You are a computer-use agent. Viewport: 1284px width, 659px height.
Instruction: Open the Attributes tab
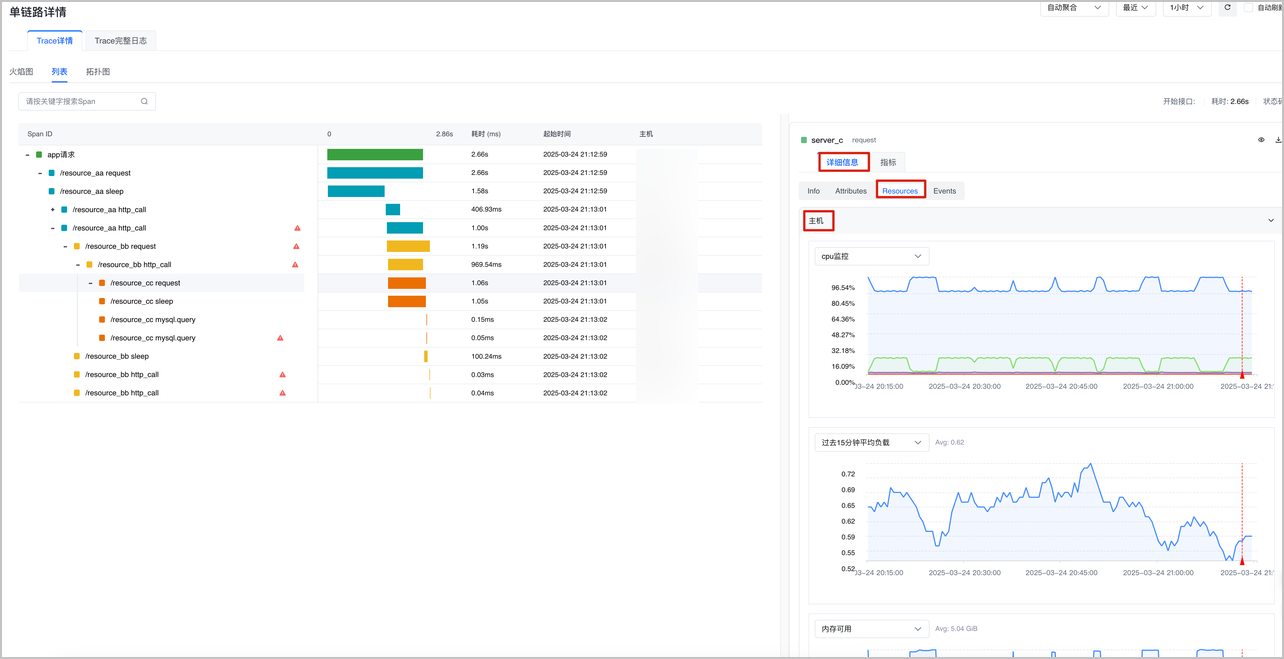(851, 191)
